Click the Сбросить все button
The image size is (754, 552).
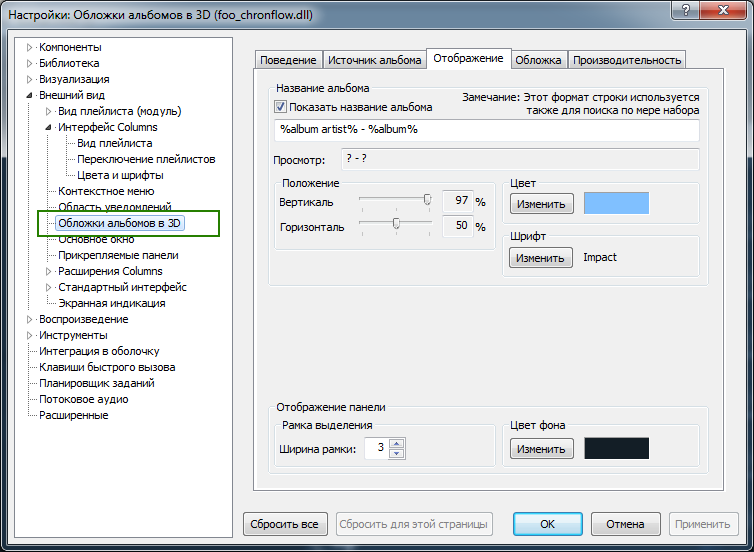pos(285,524)
